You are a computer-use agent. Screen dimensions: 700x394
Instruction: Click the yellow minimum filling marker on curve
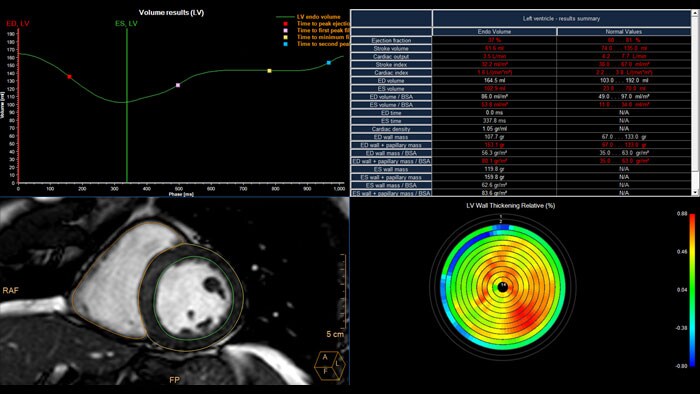coord(269,71)
